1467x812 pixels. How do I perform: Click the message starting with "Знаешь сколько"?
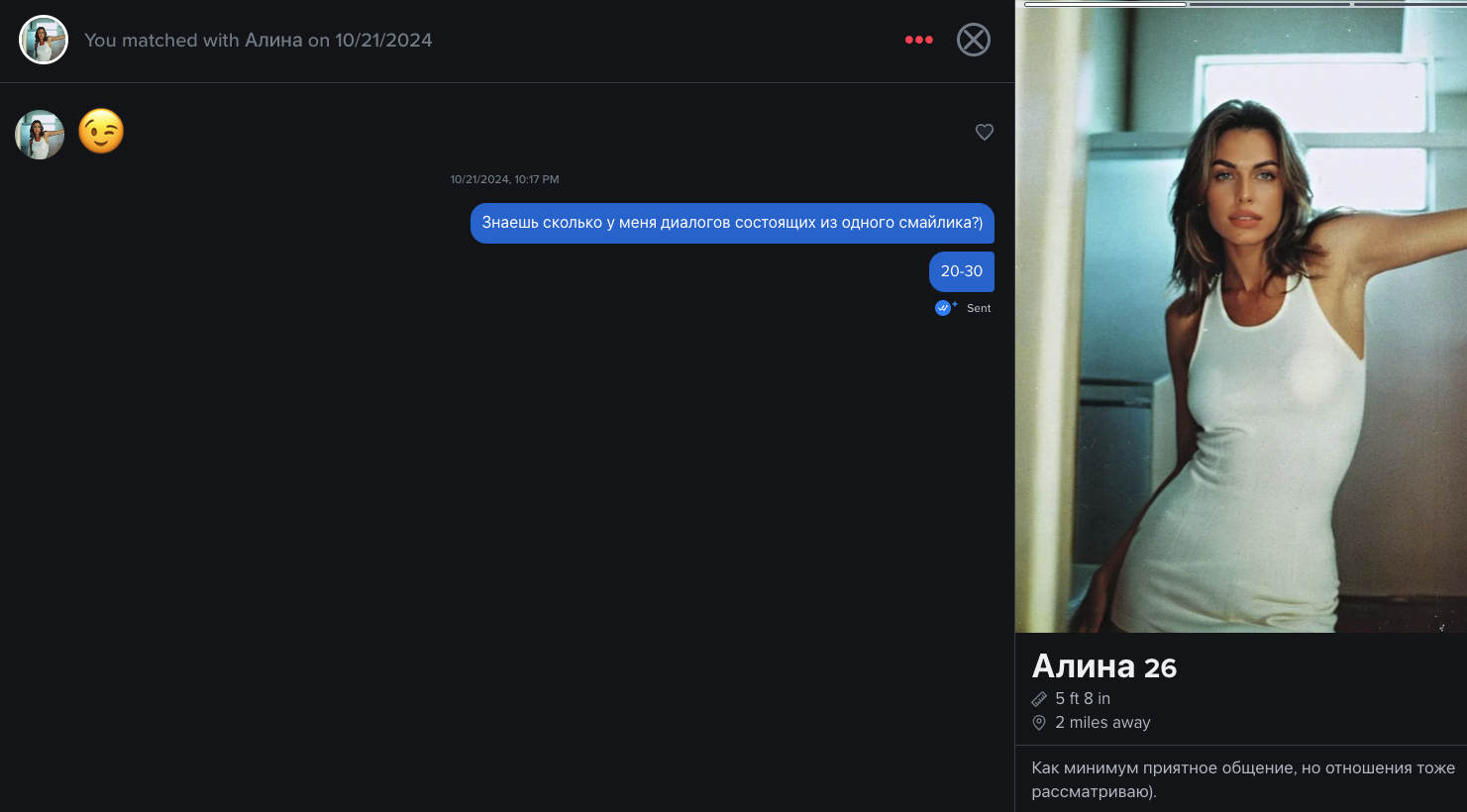tap(731, 223)
